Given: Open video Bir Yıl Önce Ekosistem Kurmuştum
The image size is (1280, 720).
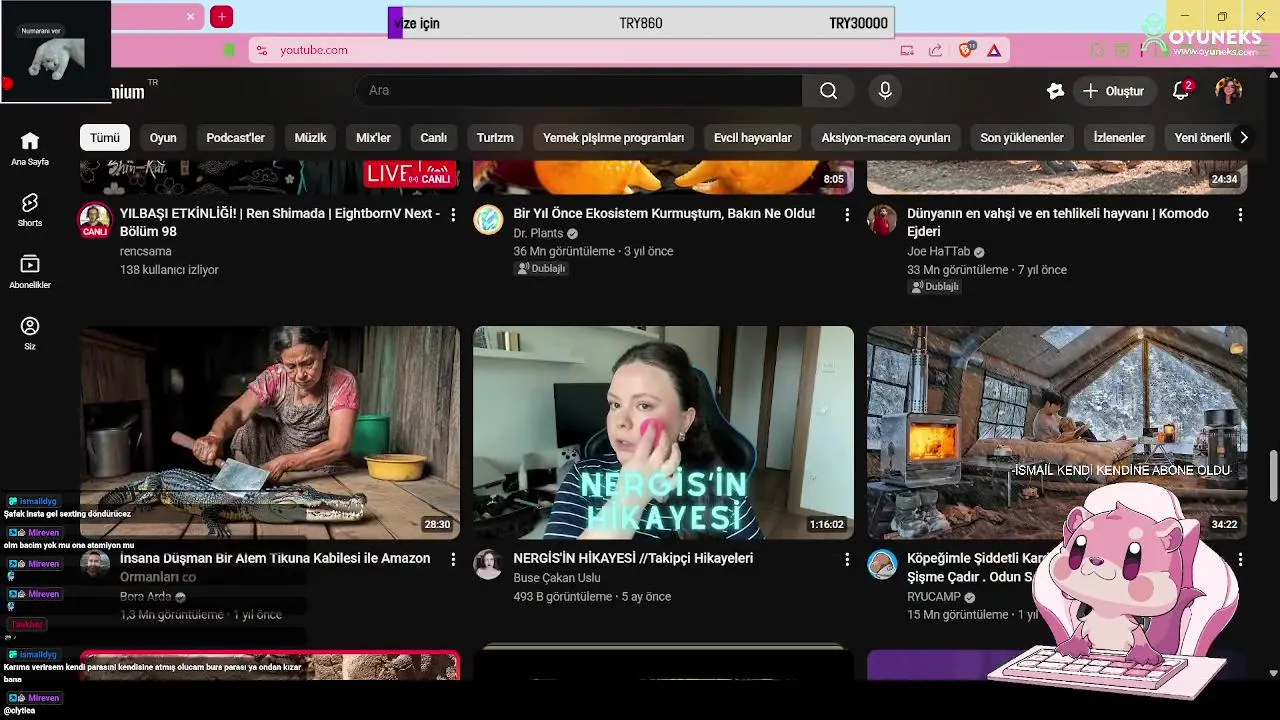Looking at the screenshot, I should tap(664, 214).
